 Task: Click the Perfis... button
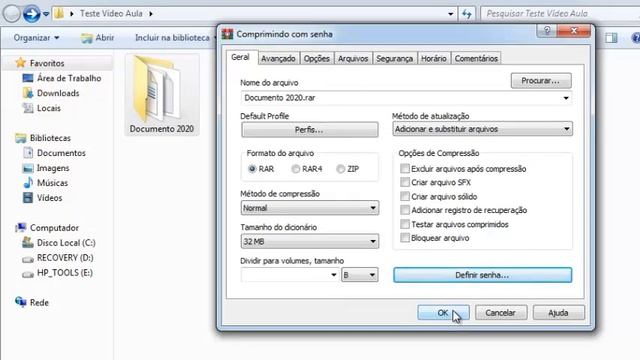(309, 130)
